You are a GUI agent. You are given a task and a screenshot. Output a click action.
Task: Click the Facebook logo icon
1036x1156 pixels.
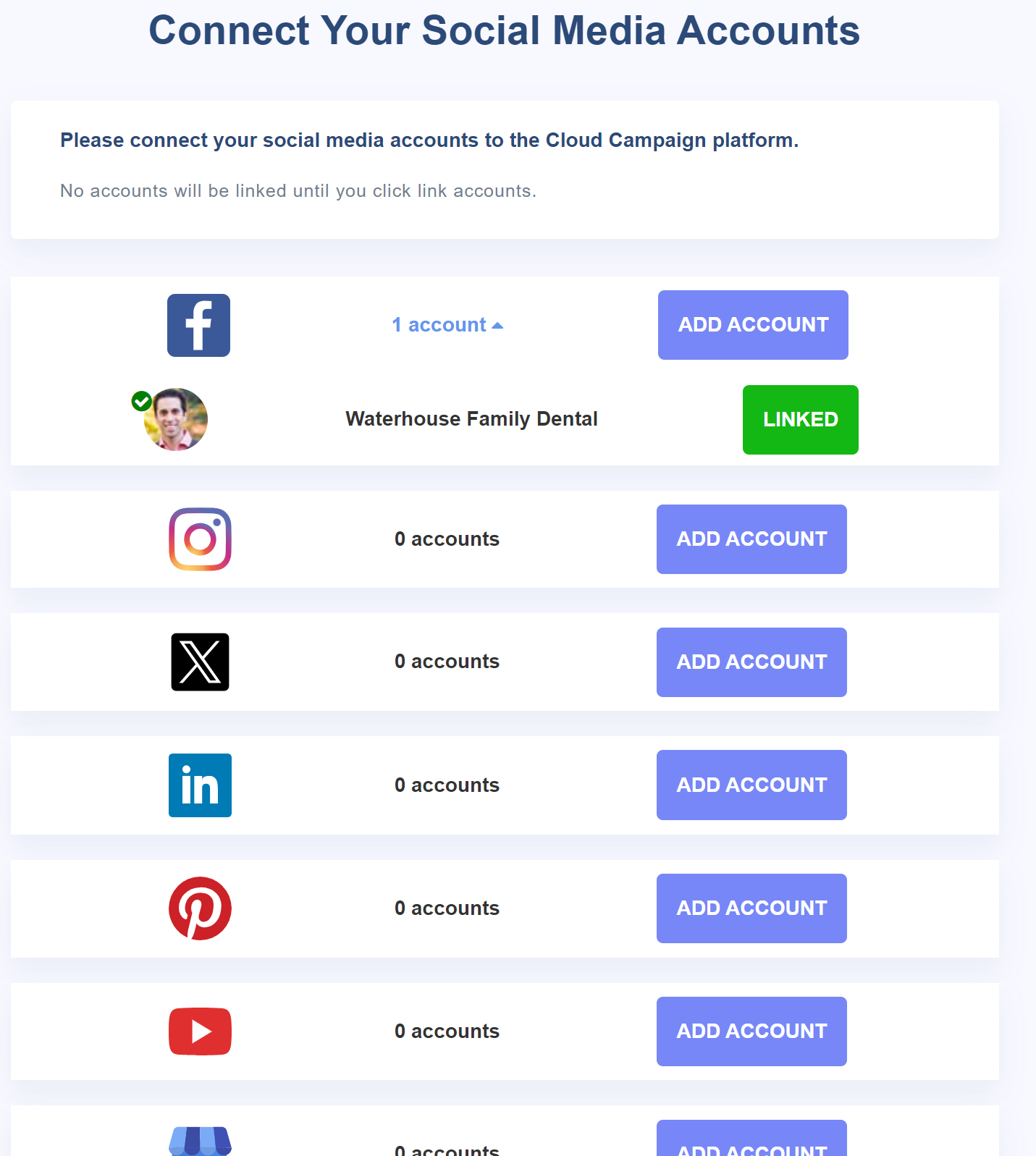coord(198,325)
